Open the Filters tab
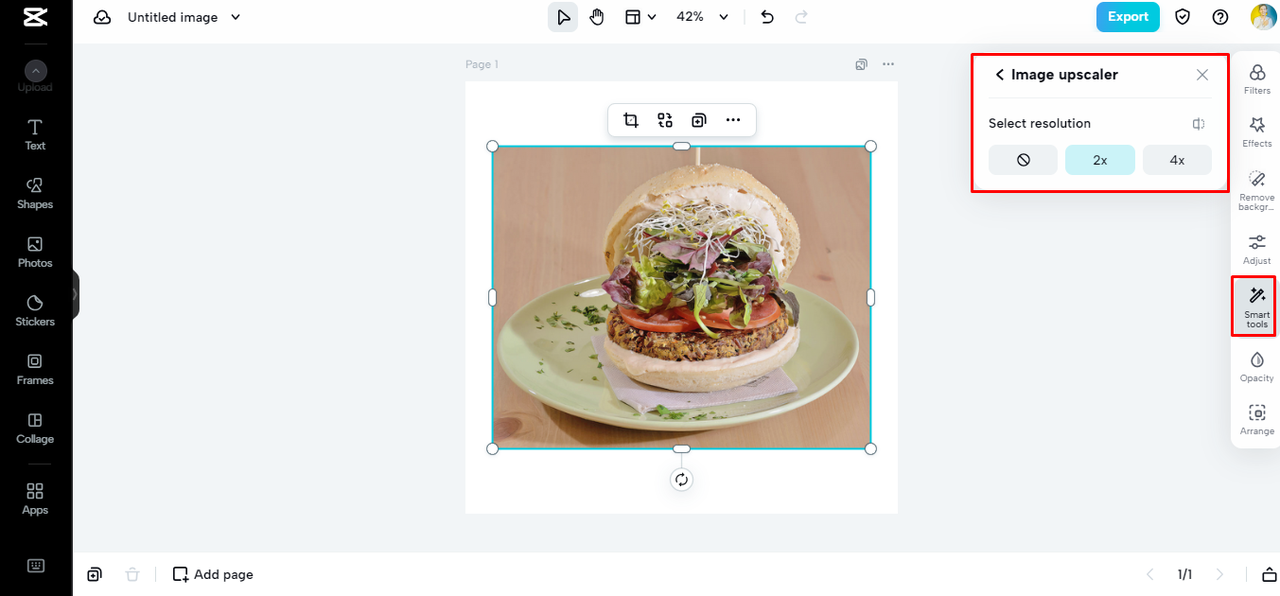The height and width of the screenshot is (596, 1280). tap(1257, 79)
